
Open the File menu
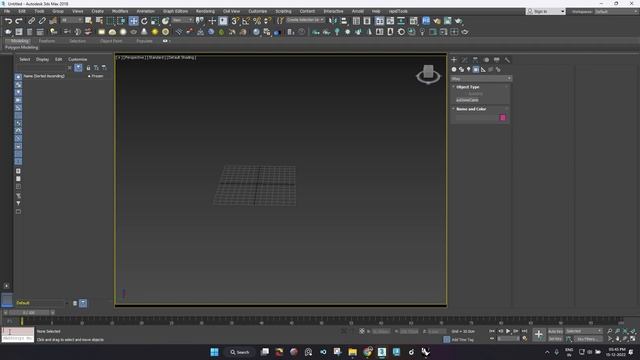tap(7, 11)
